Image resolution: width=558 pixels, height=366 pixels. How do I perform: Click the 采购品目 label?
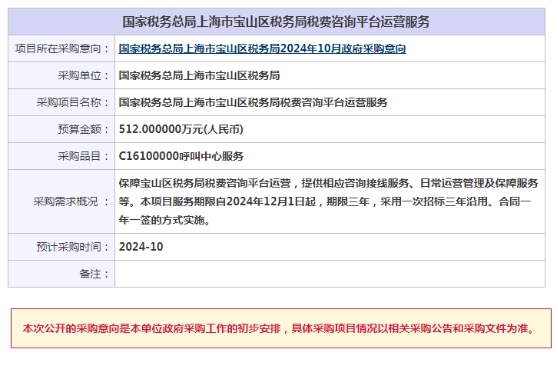pyautogui.click(x=83, y=156)
